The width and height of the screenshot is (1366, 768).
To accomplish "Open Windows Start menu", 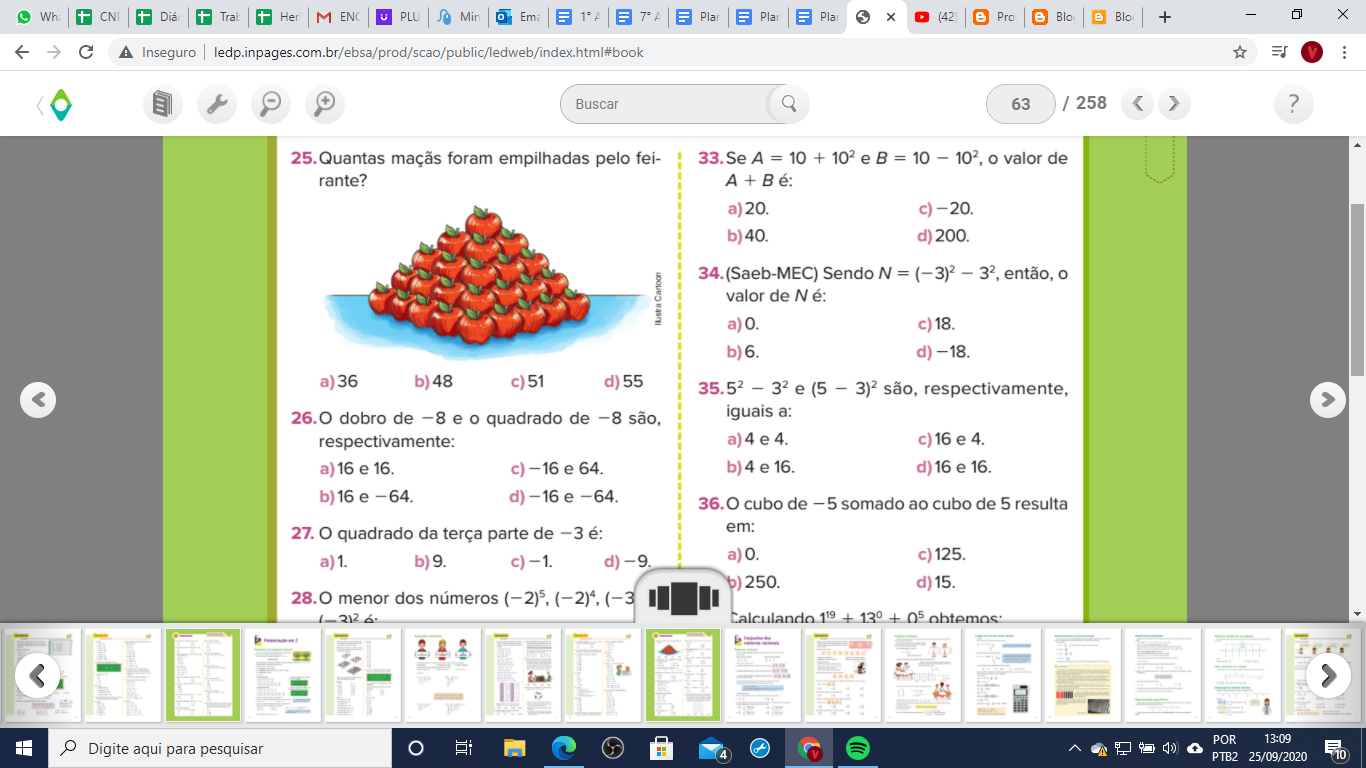I will (x=24, y=748).
